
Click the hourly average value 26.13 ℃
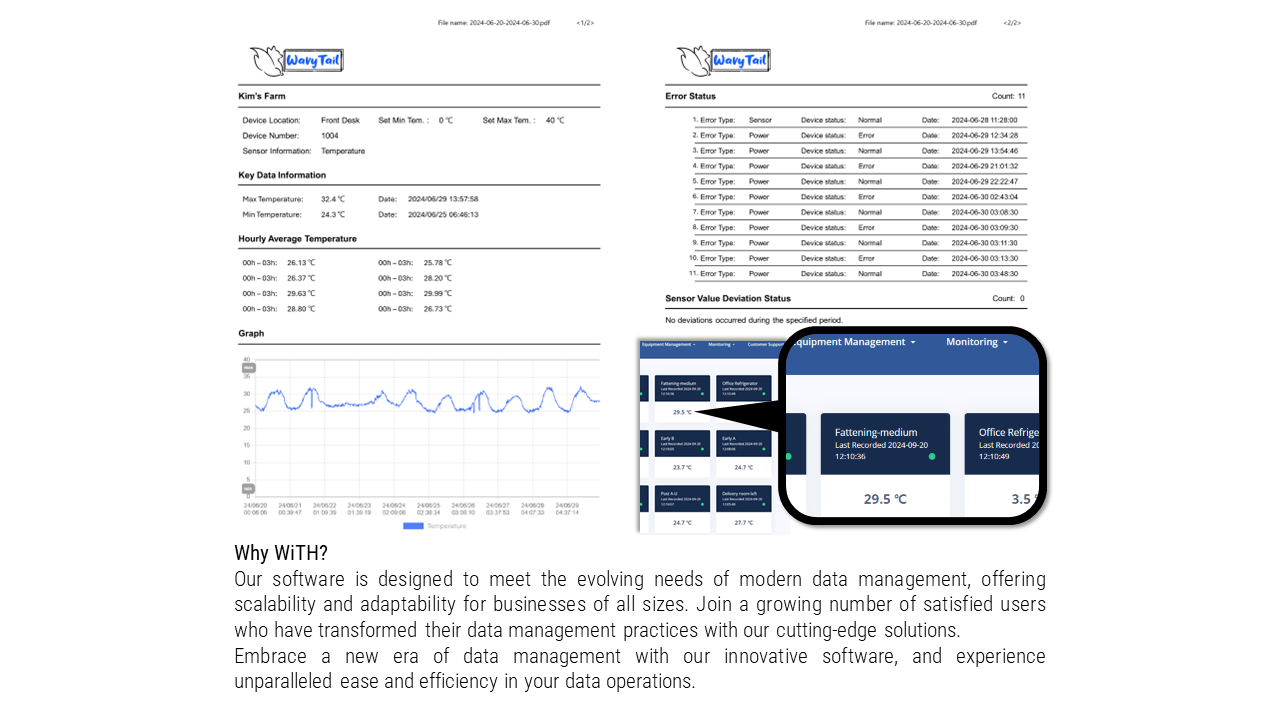click(x=301, y=263)
